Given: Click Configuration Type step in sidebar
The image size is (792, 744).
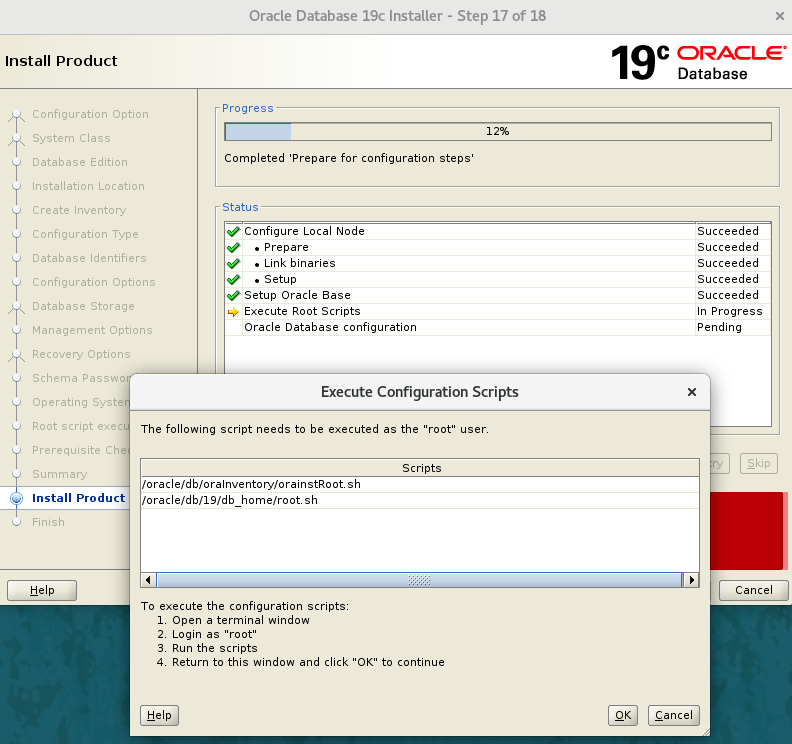Looking at the screenshot, I should pos(85,234).
